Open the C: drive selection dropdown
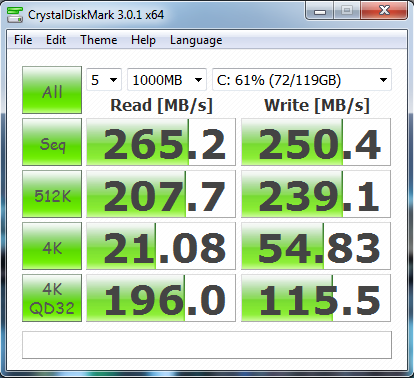The image size is (414, 378). pyautogui.click(x=302, y=80)
